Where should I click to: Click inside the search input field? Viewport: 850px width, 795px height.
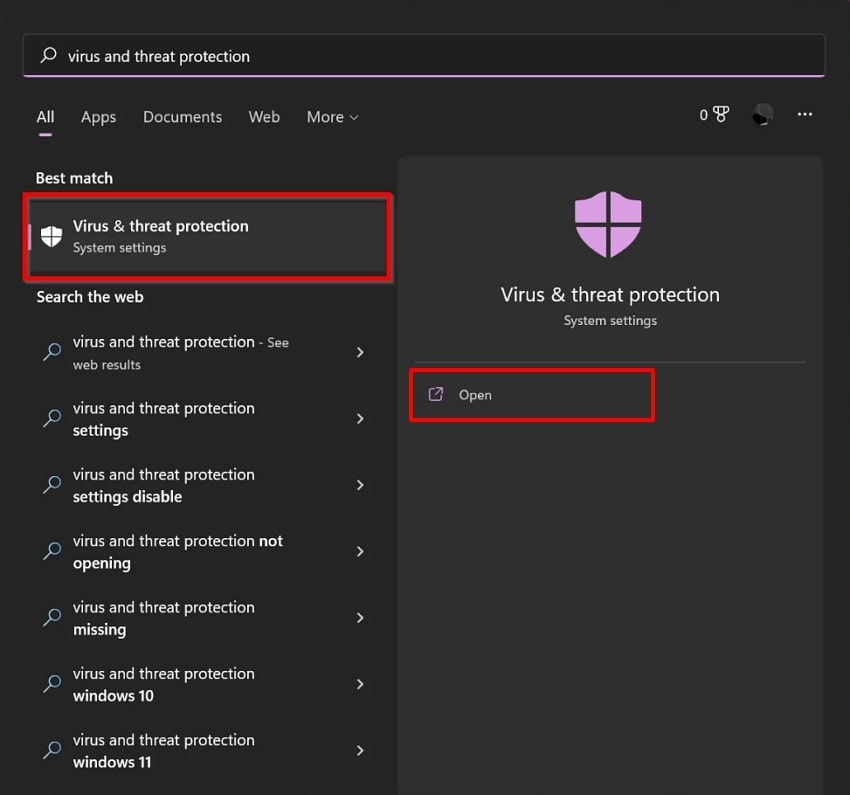point(300,56)
